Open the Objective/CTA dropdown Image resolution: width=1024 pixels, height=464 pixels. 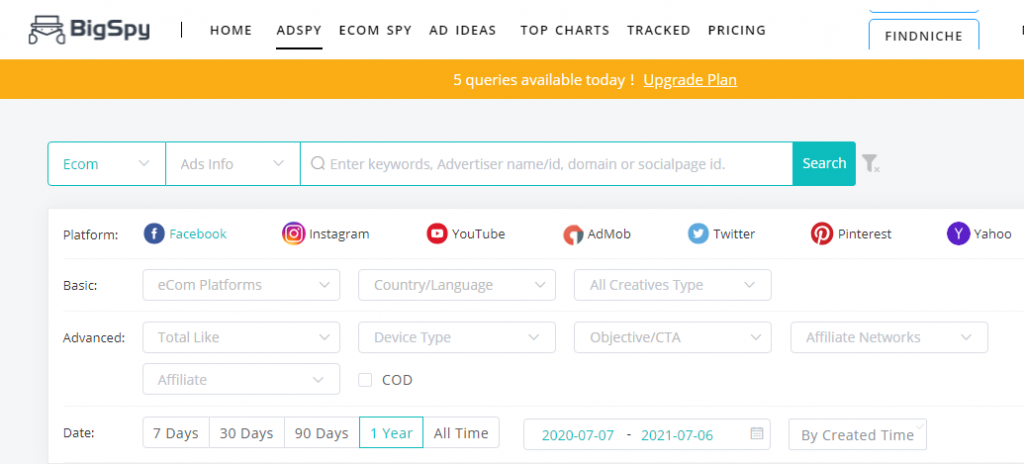coord(672,337)
